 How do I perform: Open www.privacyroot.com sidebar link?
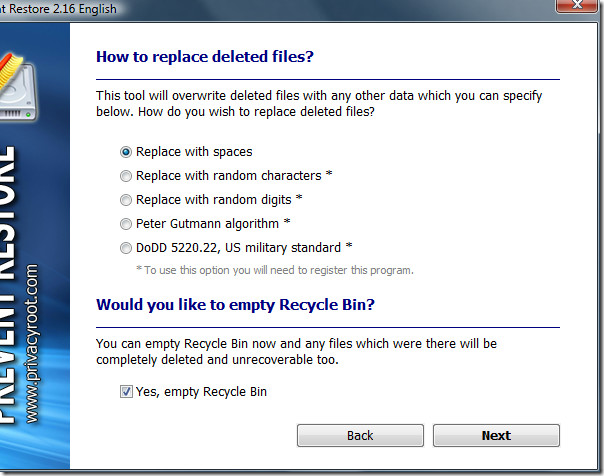point(32,344)
